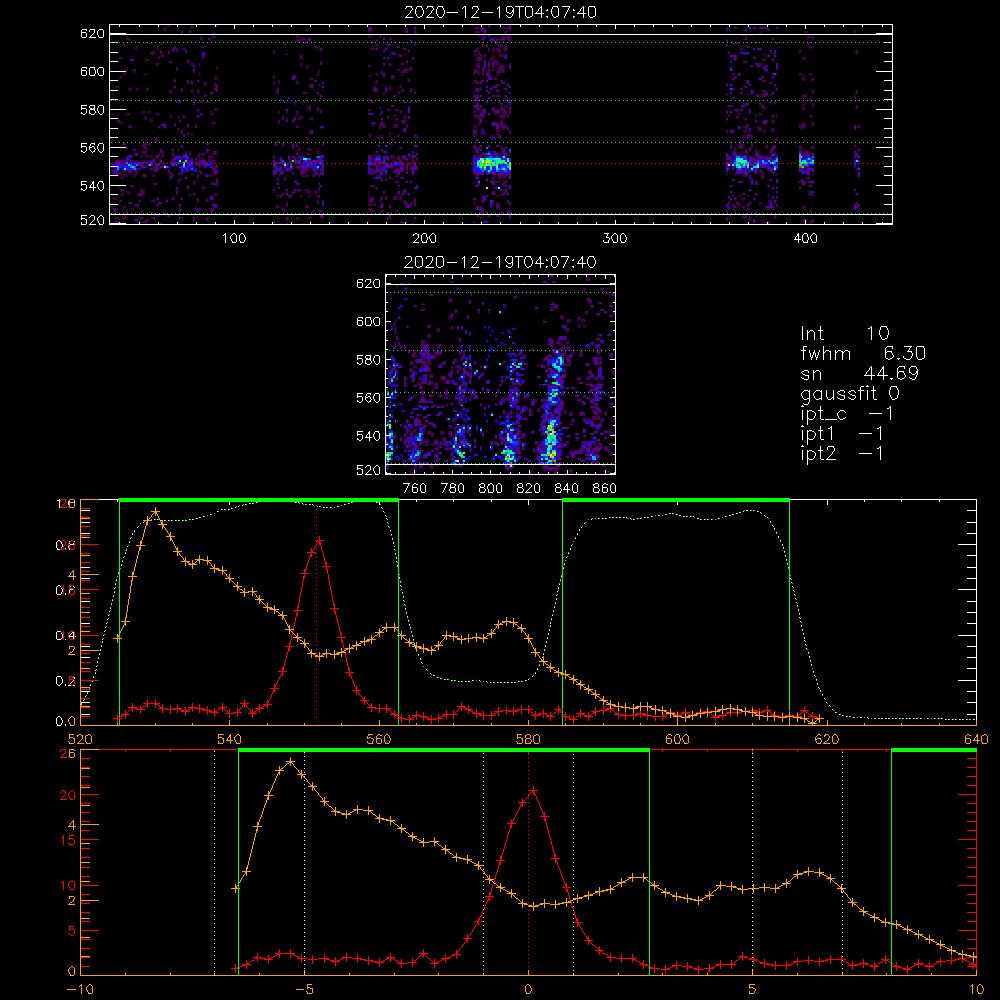The height and width of the screenshot is (1000, 1000).
Task: Click y-axis label 600 of middle image
Action: [369, 321]
